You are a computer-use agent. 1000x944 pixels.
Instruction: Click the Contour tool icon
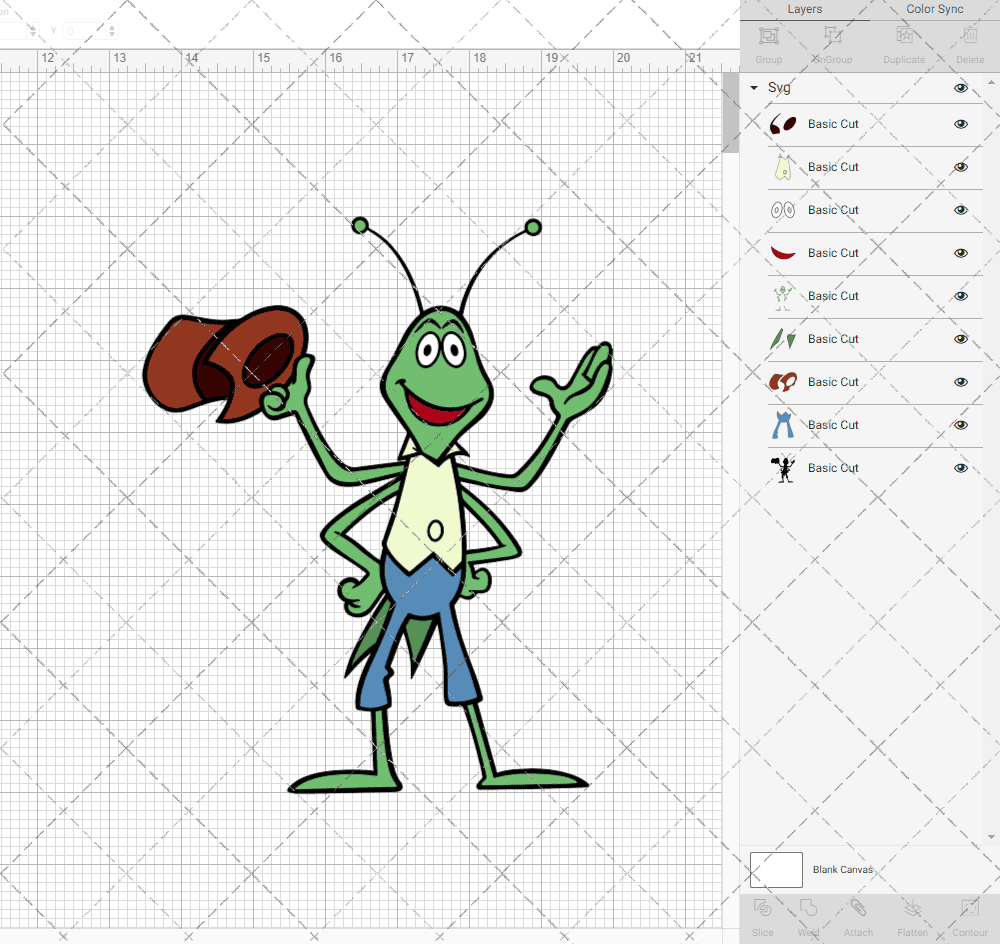969,908
